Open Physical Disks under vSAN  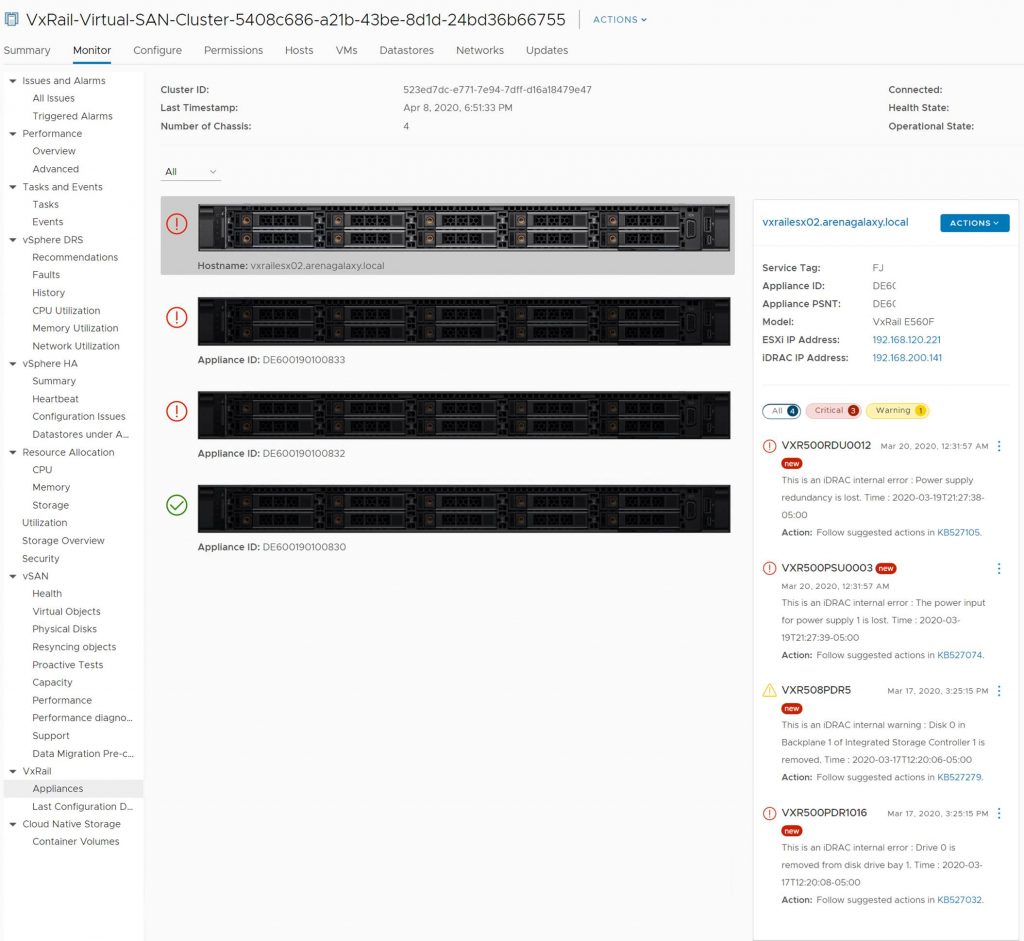[x=65, y=629]
